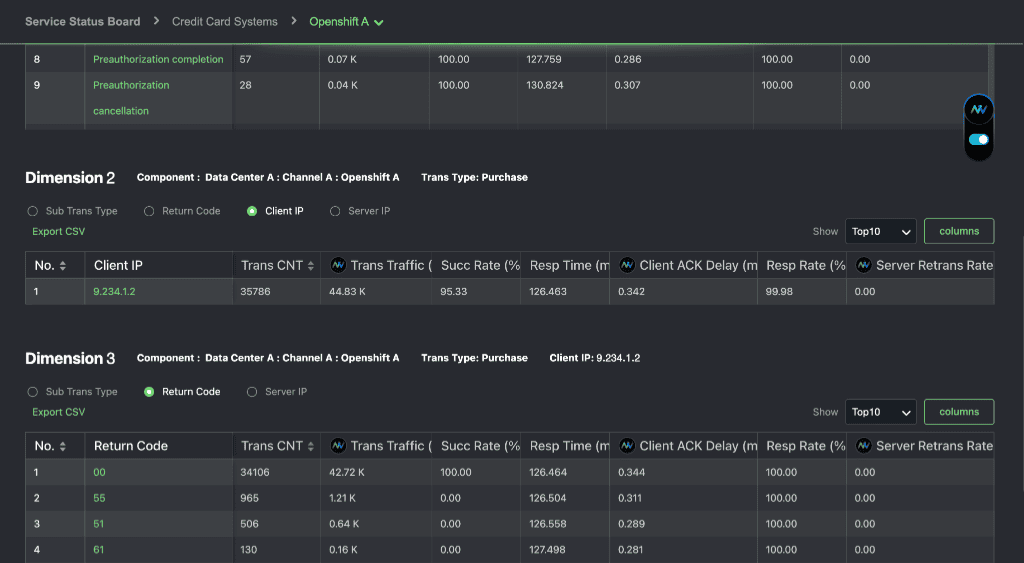Click Client ACK Delay header icon in Dimension 2
1024x563 pixels.
point(627,265)
